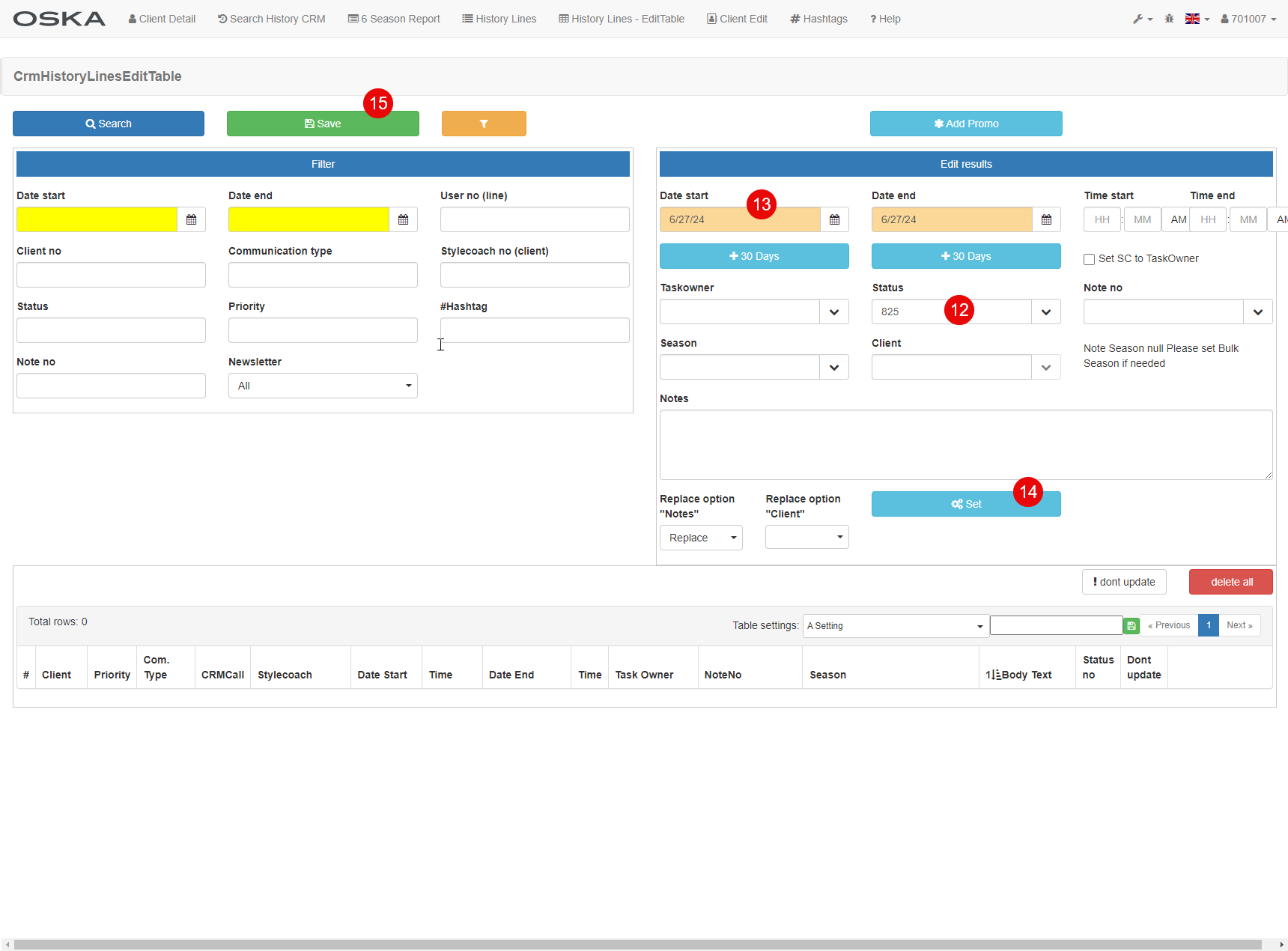The height and width of the screenshot is (951, 1288).
Task: Click the blue Search button
Action: [x=109, y=124]
